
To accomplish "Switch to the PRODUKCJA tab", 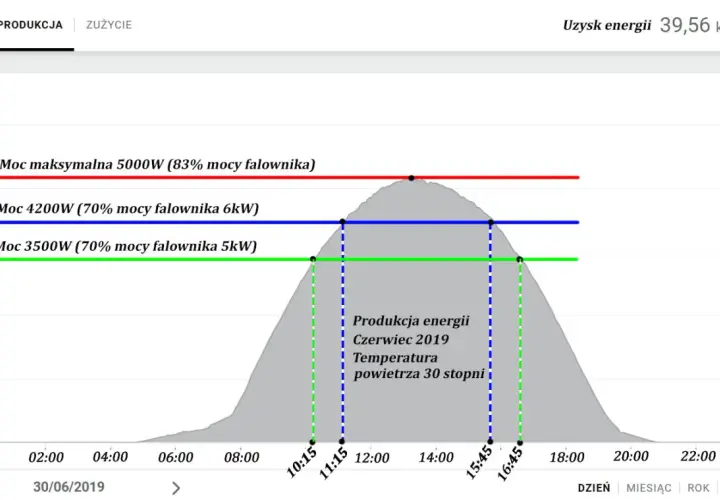I will point(31,25).
